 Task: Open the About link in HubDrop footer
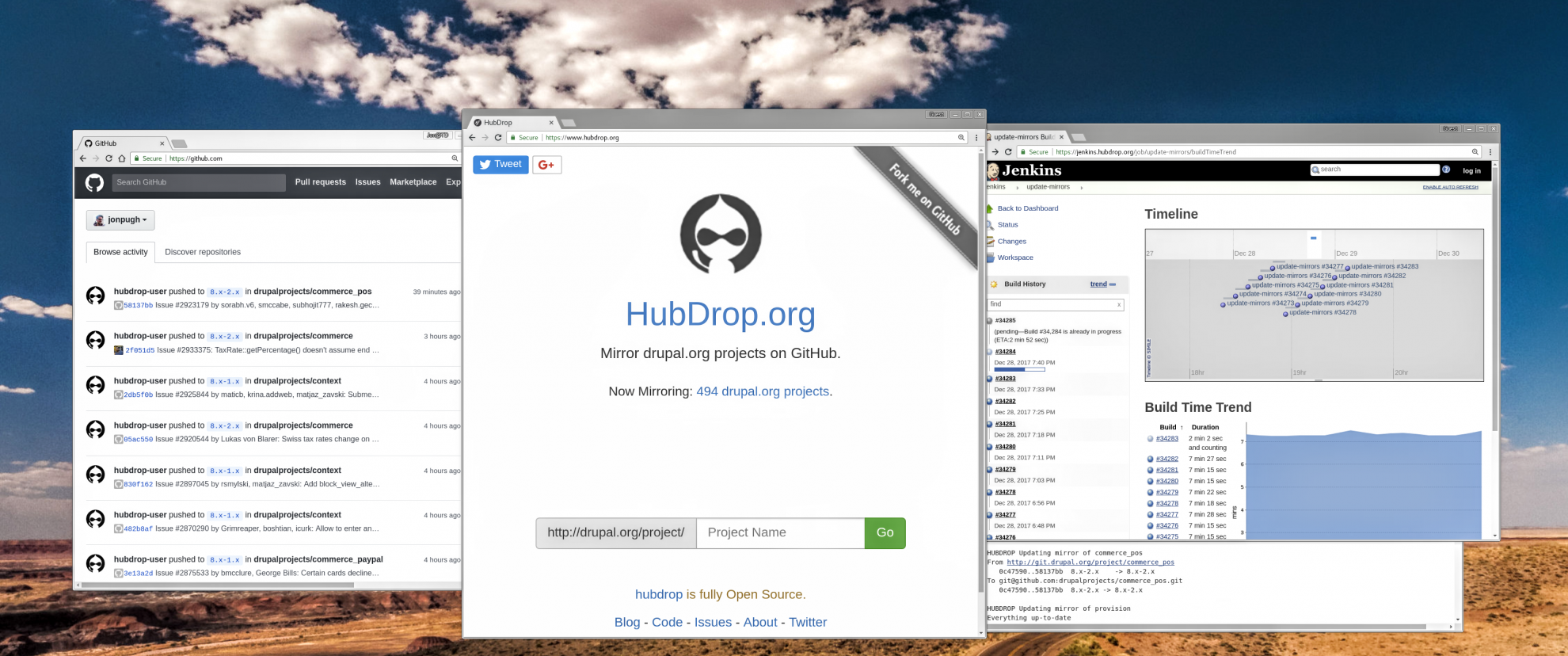click(760, 623)
